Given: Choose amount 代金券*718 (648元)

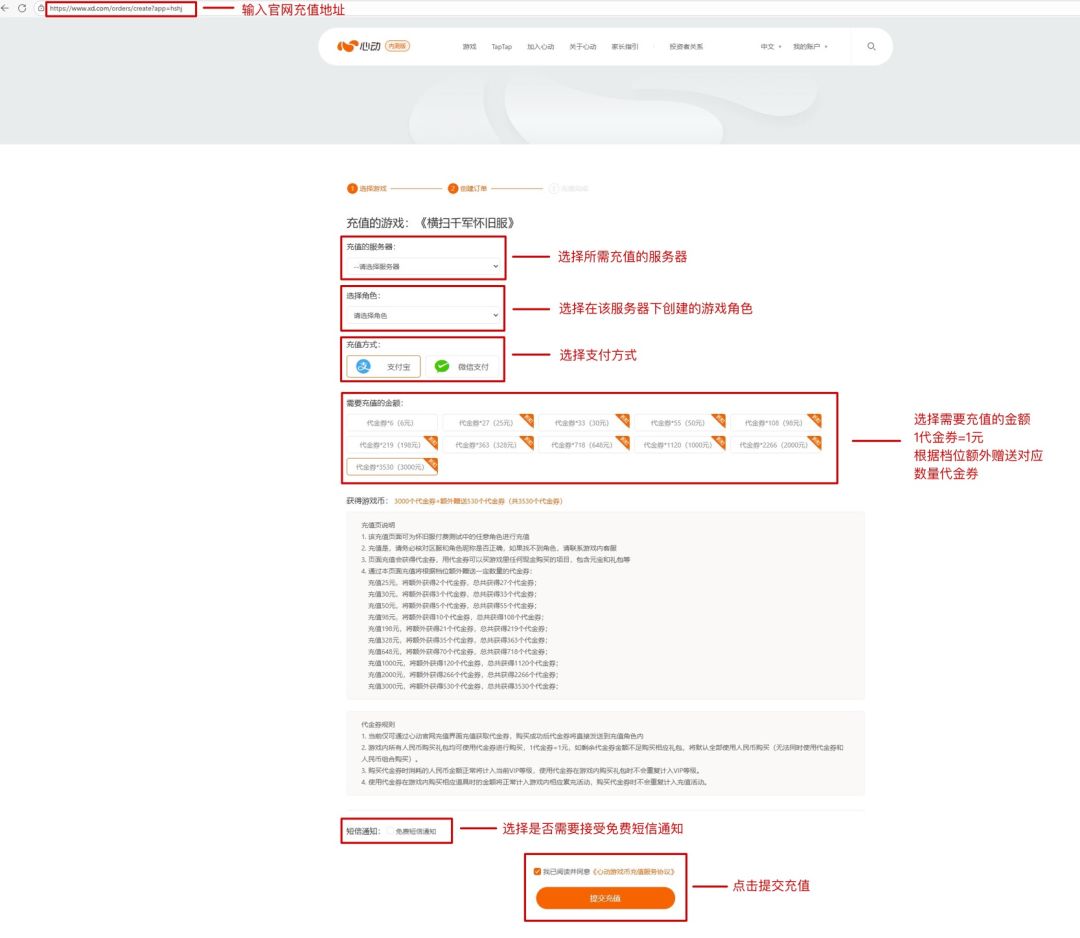Looking at the screenshot, I should (x=583, y=445).
